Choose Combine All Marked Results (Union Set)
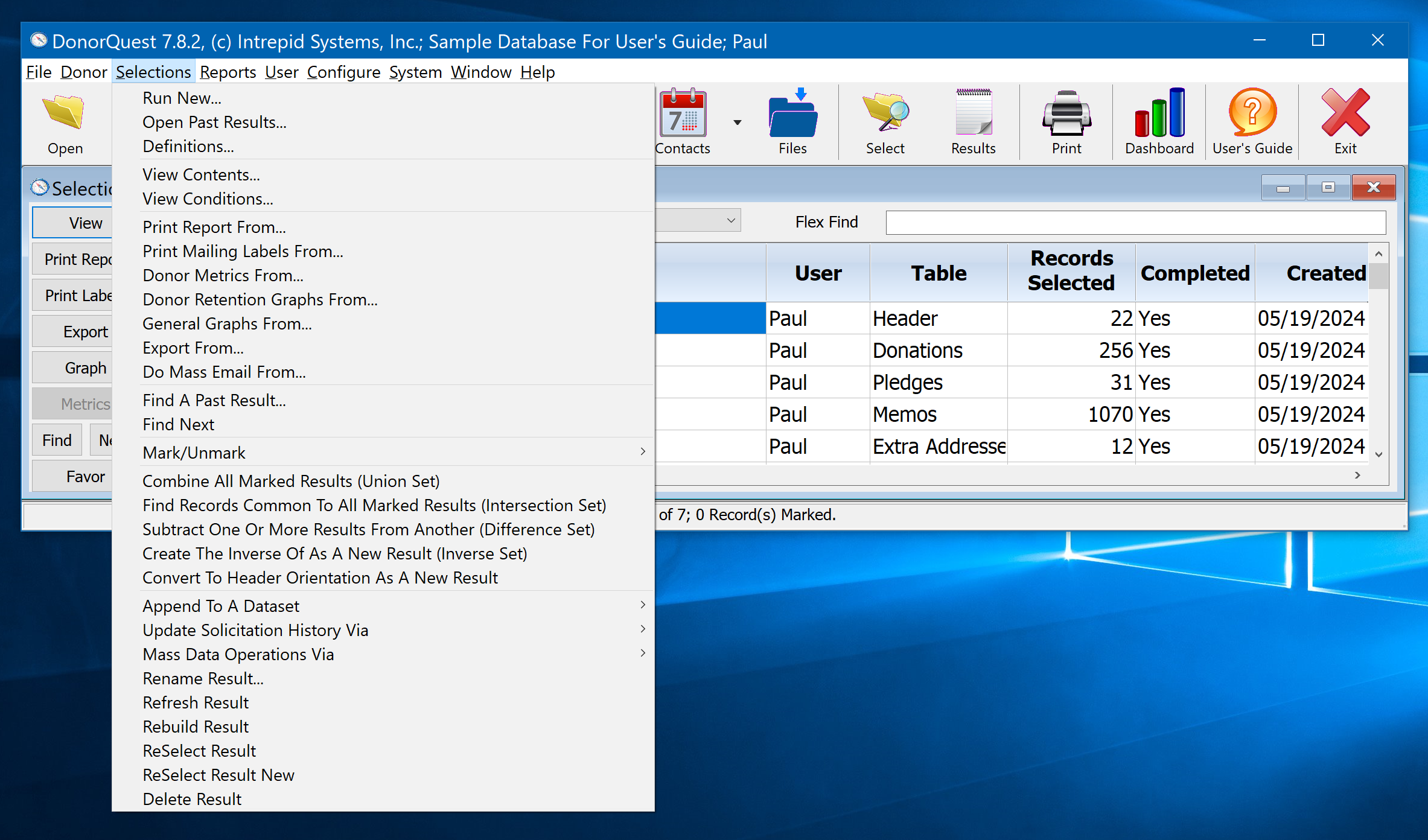The height and width of the screenshot is (840, 1428). pos(383,481)
